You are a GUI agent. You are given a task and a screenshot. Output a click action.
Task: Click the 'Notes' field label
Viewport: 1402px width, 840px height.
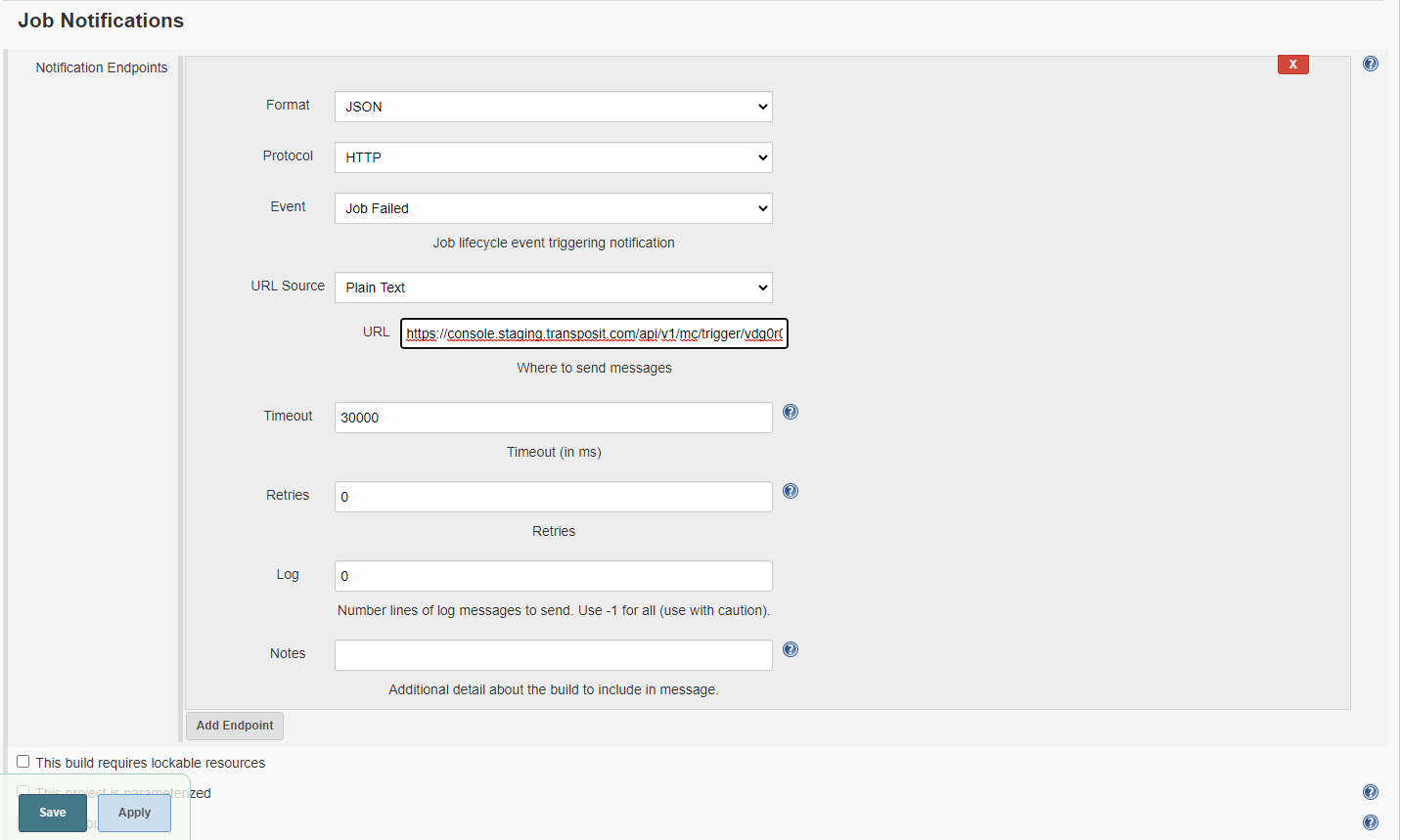coord(288,653)
